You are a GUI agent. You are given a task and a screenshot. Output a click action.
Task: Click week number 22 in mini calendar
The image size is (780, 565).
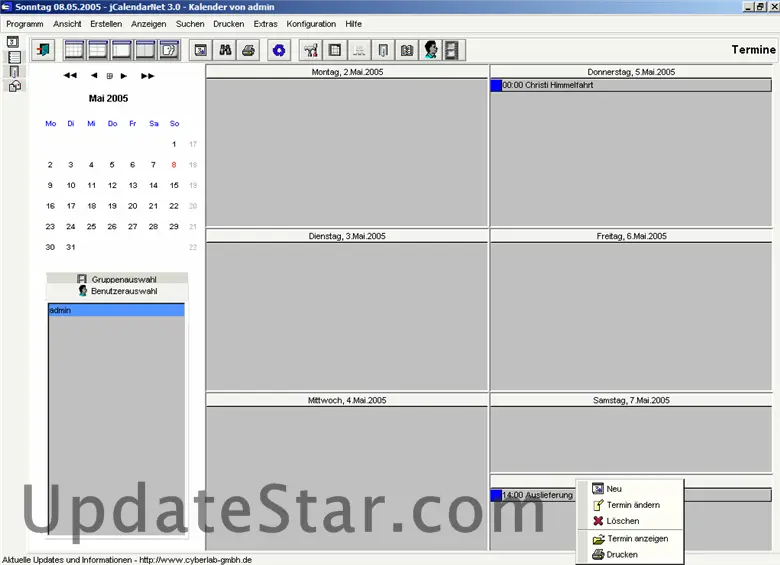193,247
